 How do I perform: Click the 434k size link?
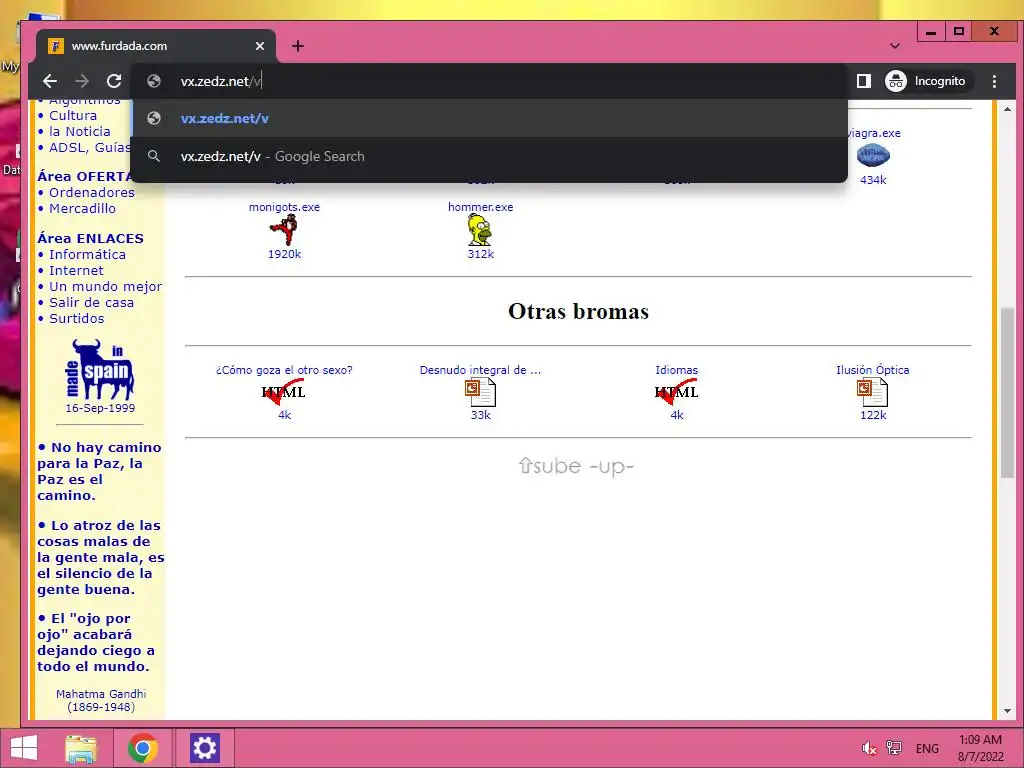coord(873,180)
